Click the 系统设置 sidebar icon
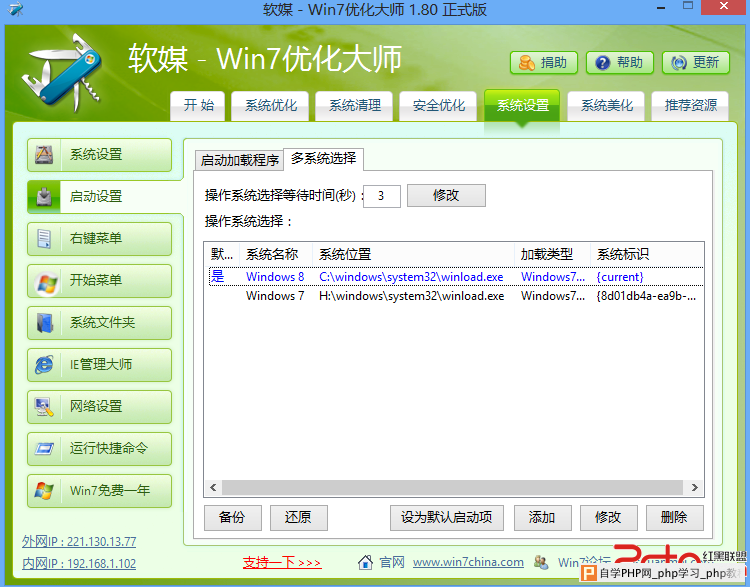 point(44,155)
